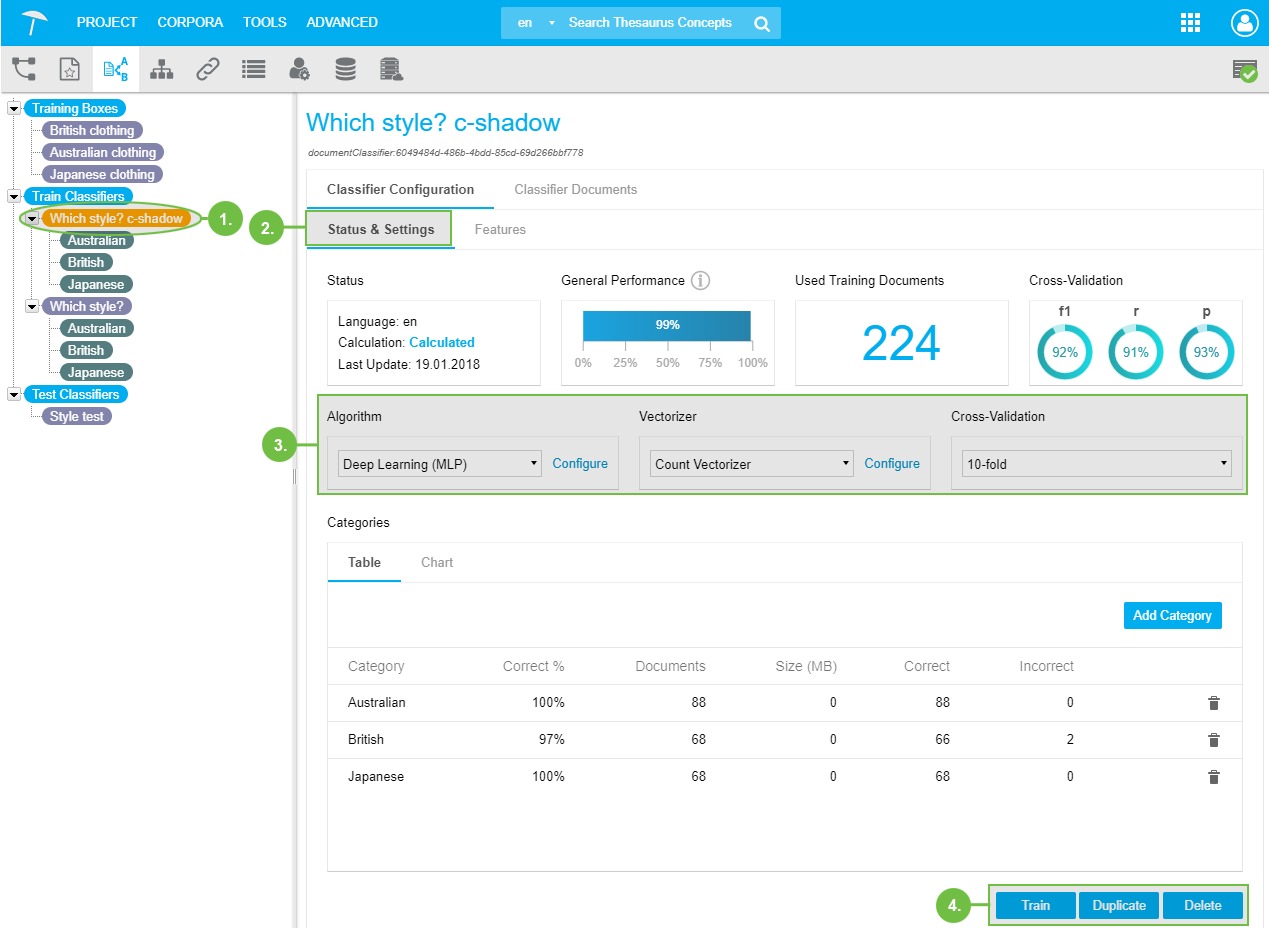The image size is (1269, 929).
Task: Open the thesaurus tree structure icon
Action: 24,69
